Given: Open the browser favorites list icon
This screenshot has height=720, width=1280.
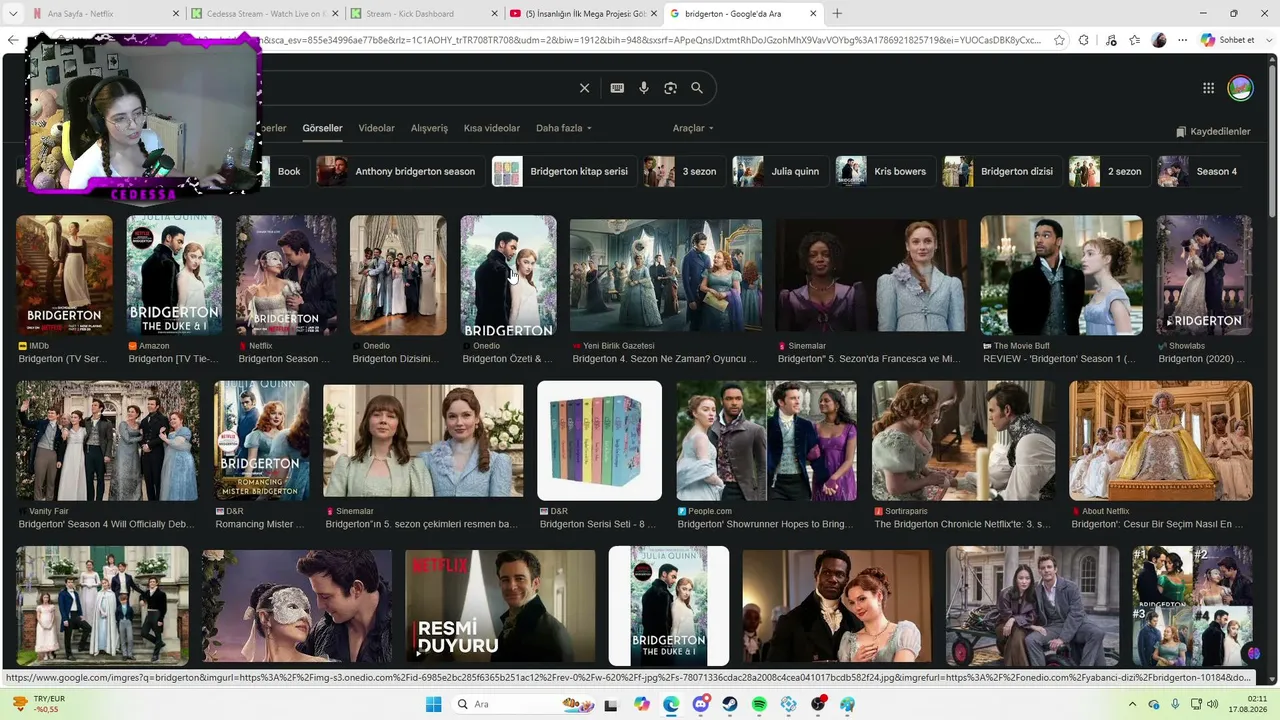Looking at the screenshot, I should (1135, 40).
